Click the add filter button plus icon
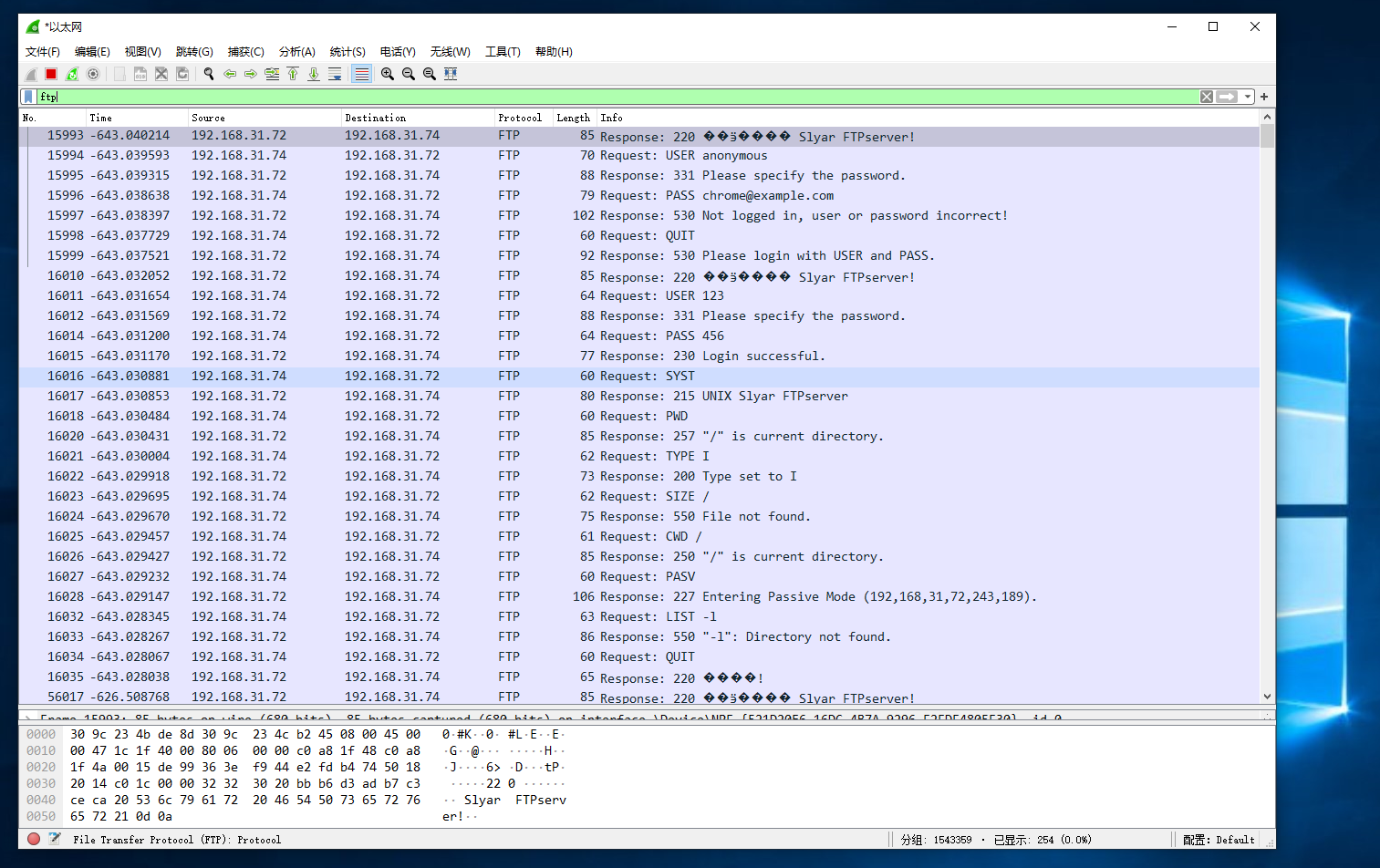The height and width of the screenshot is (868, 1380). coord(1264,97)
